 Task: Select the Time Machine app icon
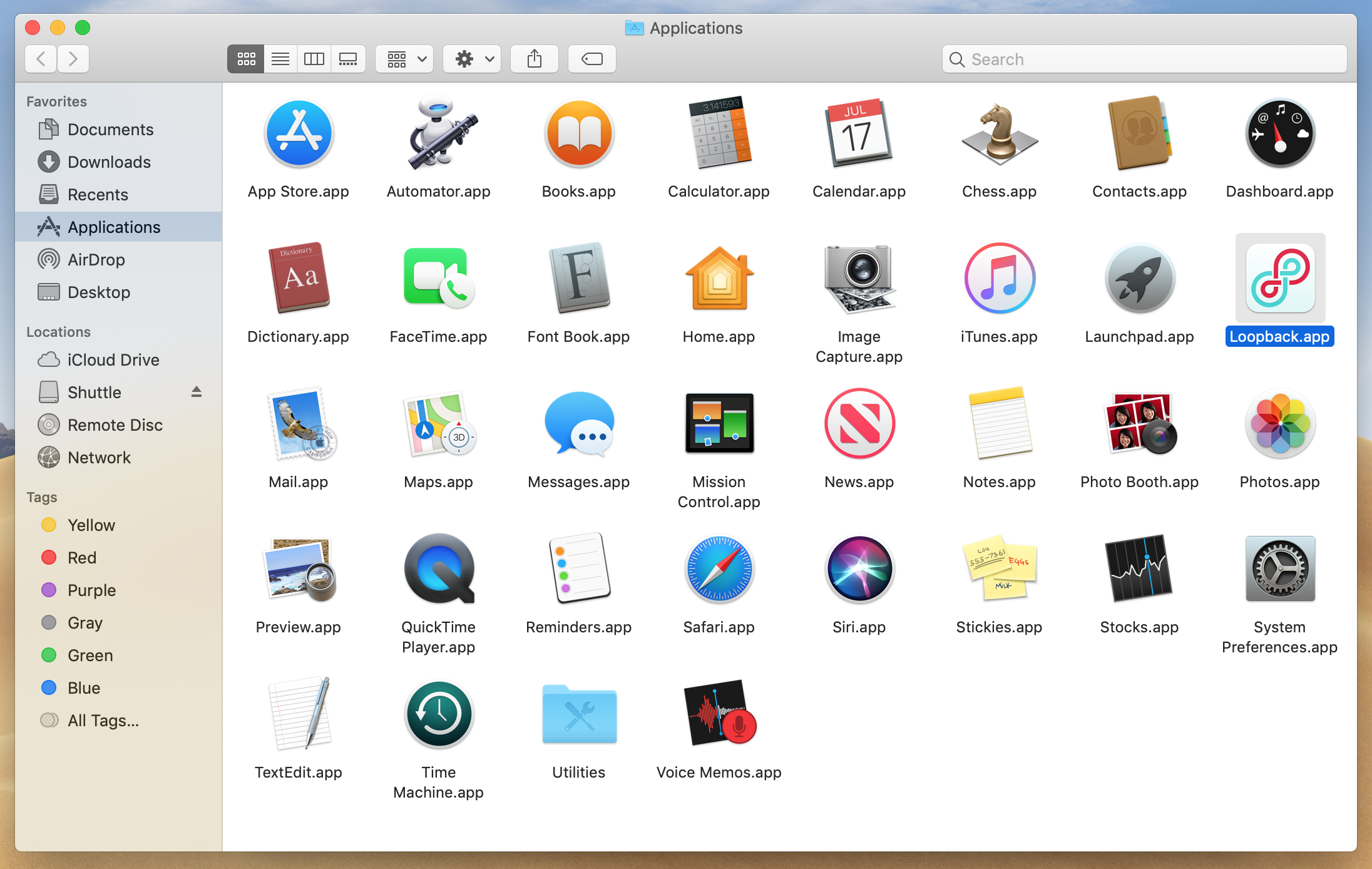pyautogui.click(x=439, y=714)
